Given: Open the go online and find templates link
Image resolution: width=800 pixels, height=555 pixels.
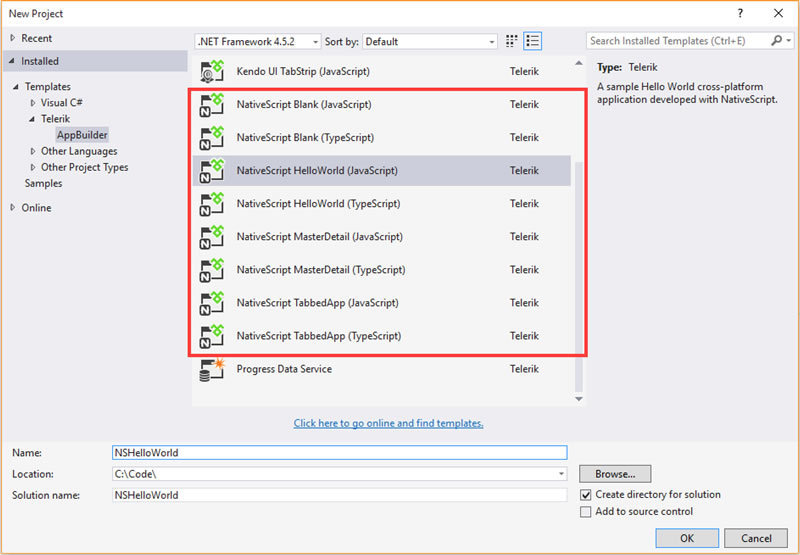Looking at the screenshot, I should [388, 423].
